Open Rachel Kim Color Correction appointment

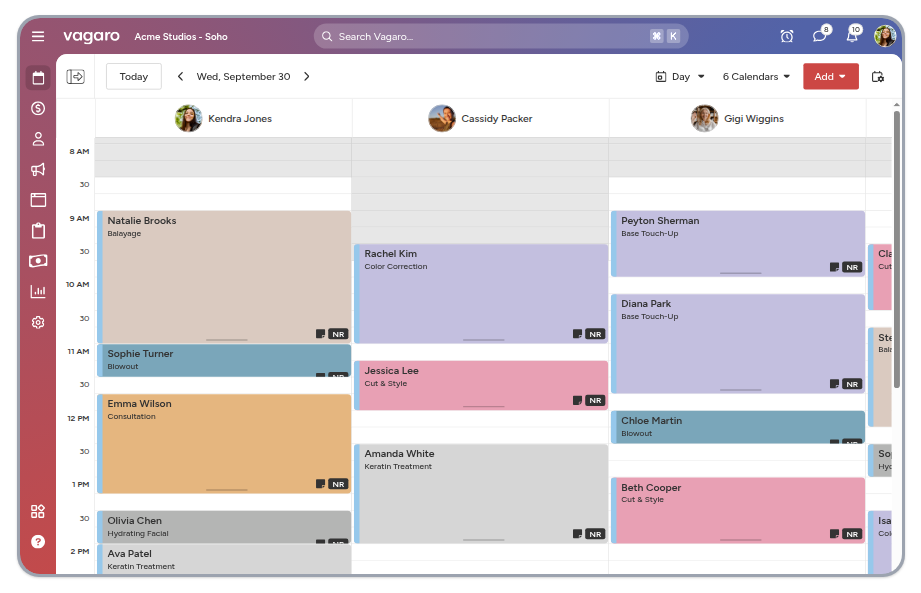[481, 294]
